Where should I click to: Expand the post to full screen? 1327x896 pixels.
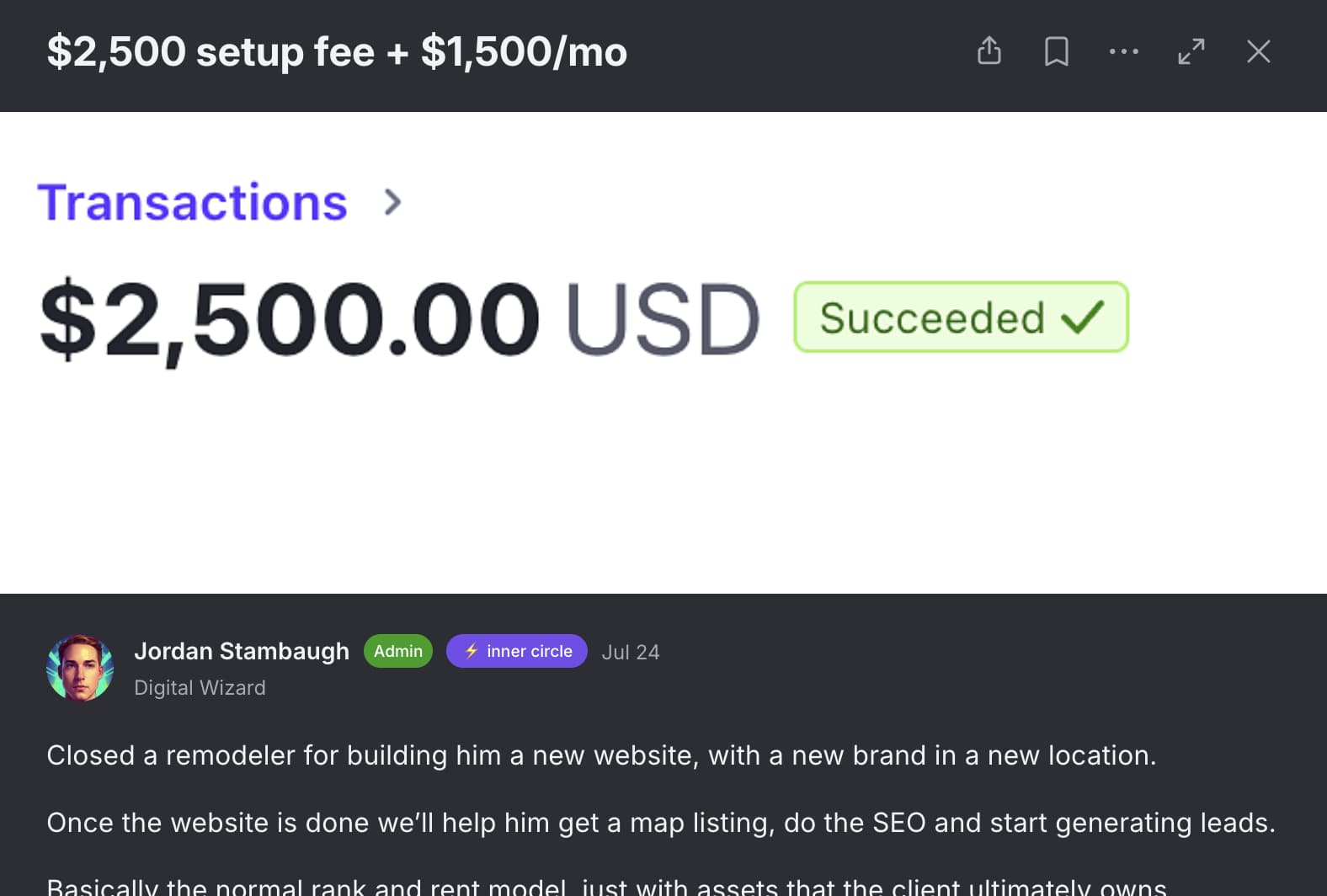click(1191, 51)
